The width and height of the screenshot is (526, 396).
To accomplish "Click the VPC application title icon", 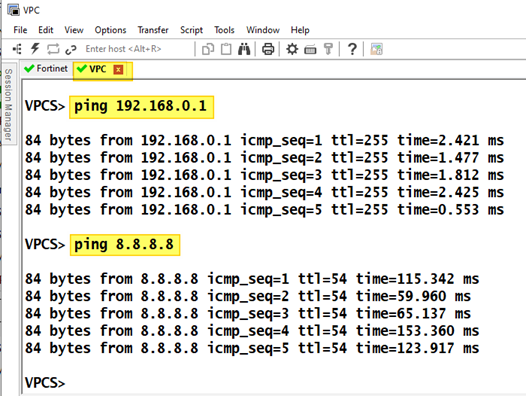I will point(13,10).
